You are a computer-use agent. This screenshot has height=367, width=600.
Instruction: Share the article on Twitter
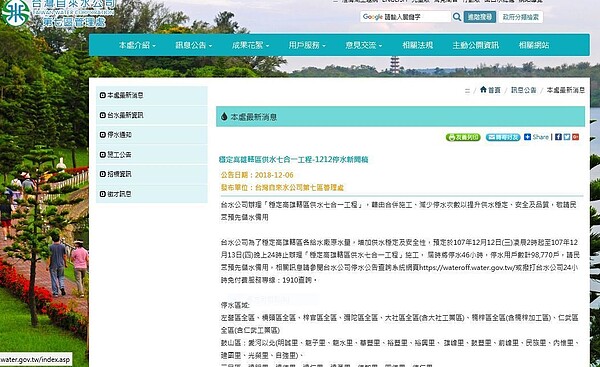pos(567,137)
